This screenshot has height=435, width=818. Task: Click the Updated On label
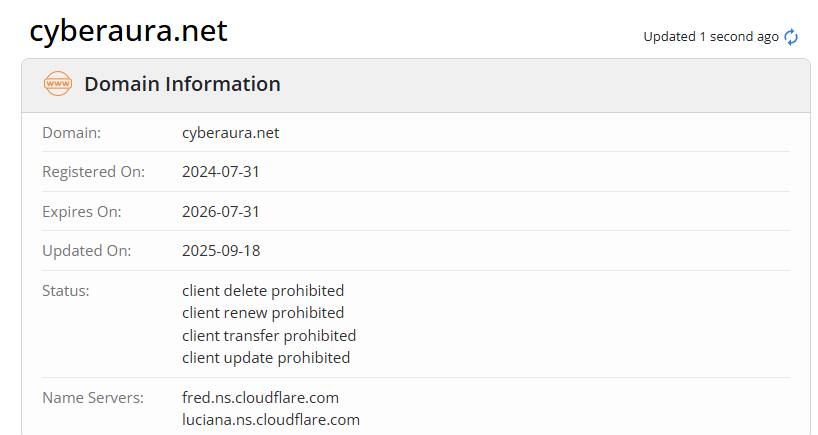(x=86, y=251)
